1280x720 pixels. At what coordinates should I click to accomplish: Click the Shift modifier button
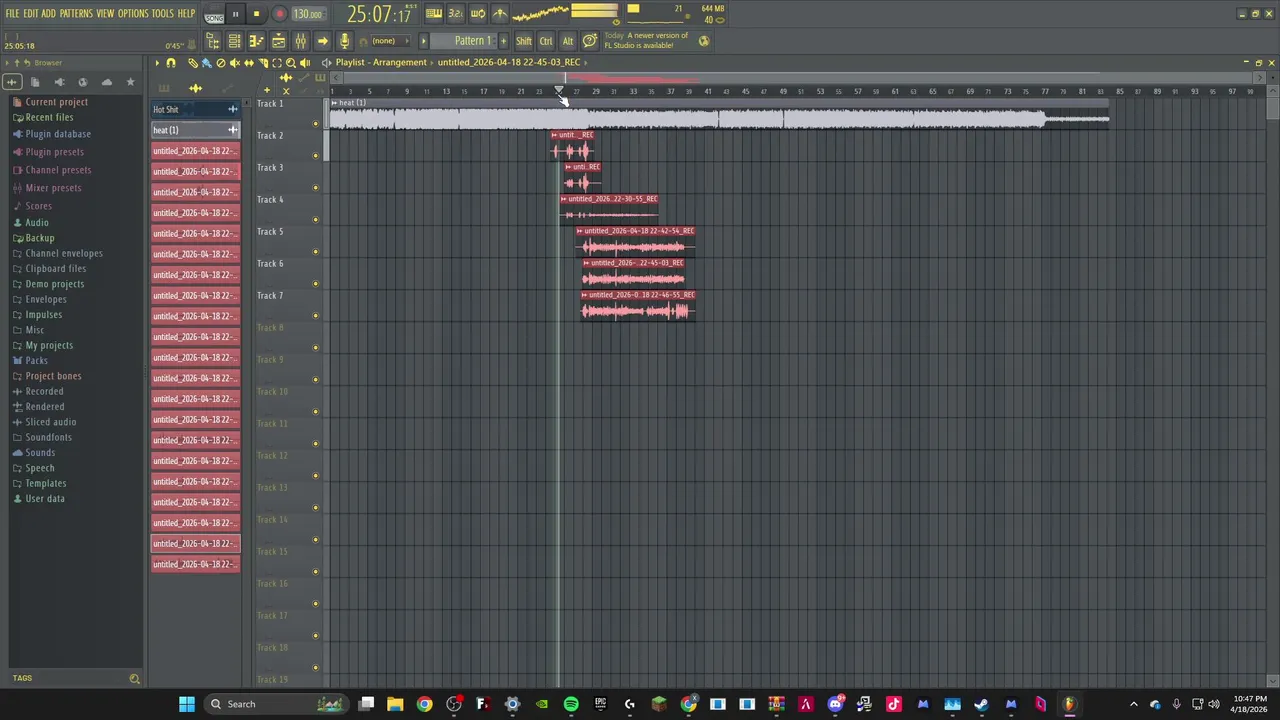(x=524, y=41)
